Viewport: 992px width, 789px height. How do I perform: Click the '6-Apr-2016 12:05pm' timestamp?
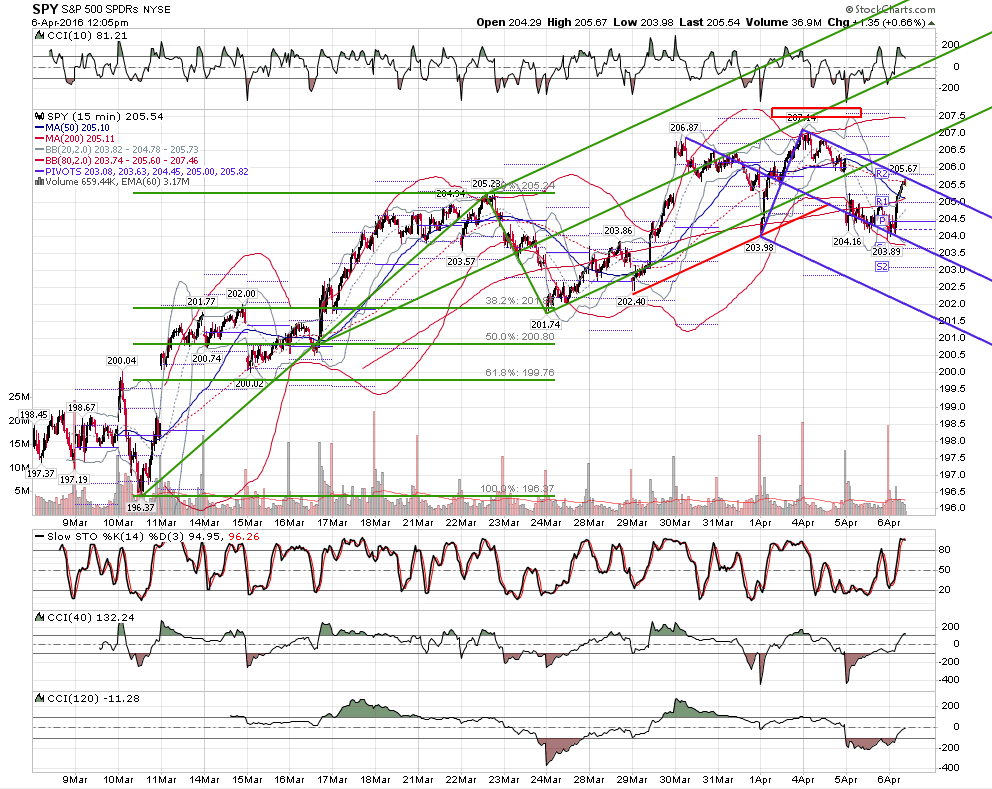click(80, 23)
